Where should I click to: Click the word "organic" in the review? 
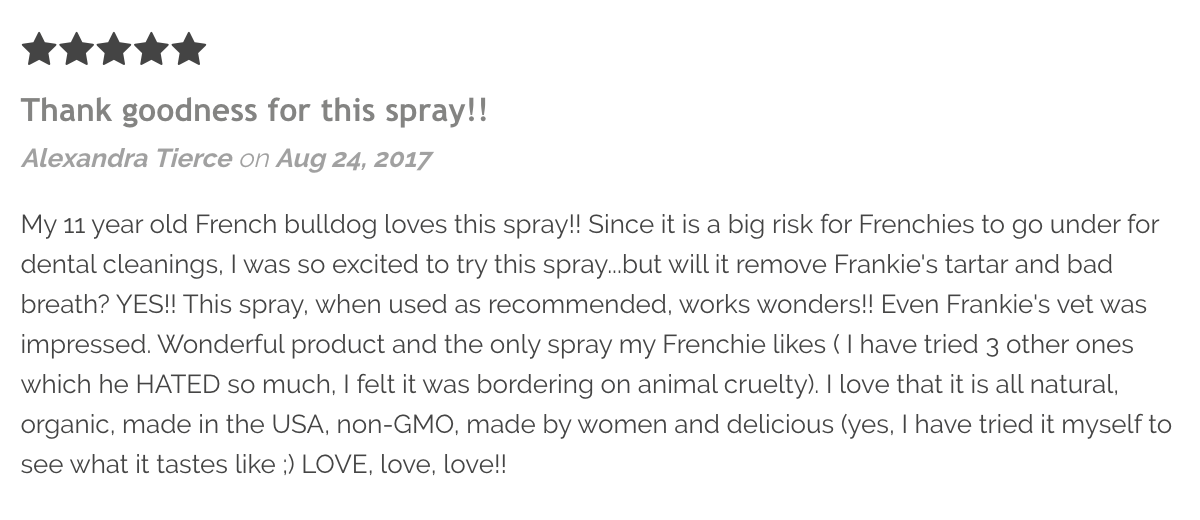coord(65,424)
